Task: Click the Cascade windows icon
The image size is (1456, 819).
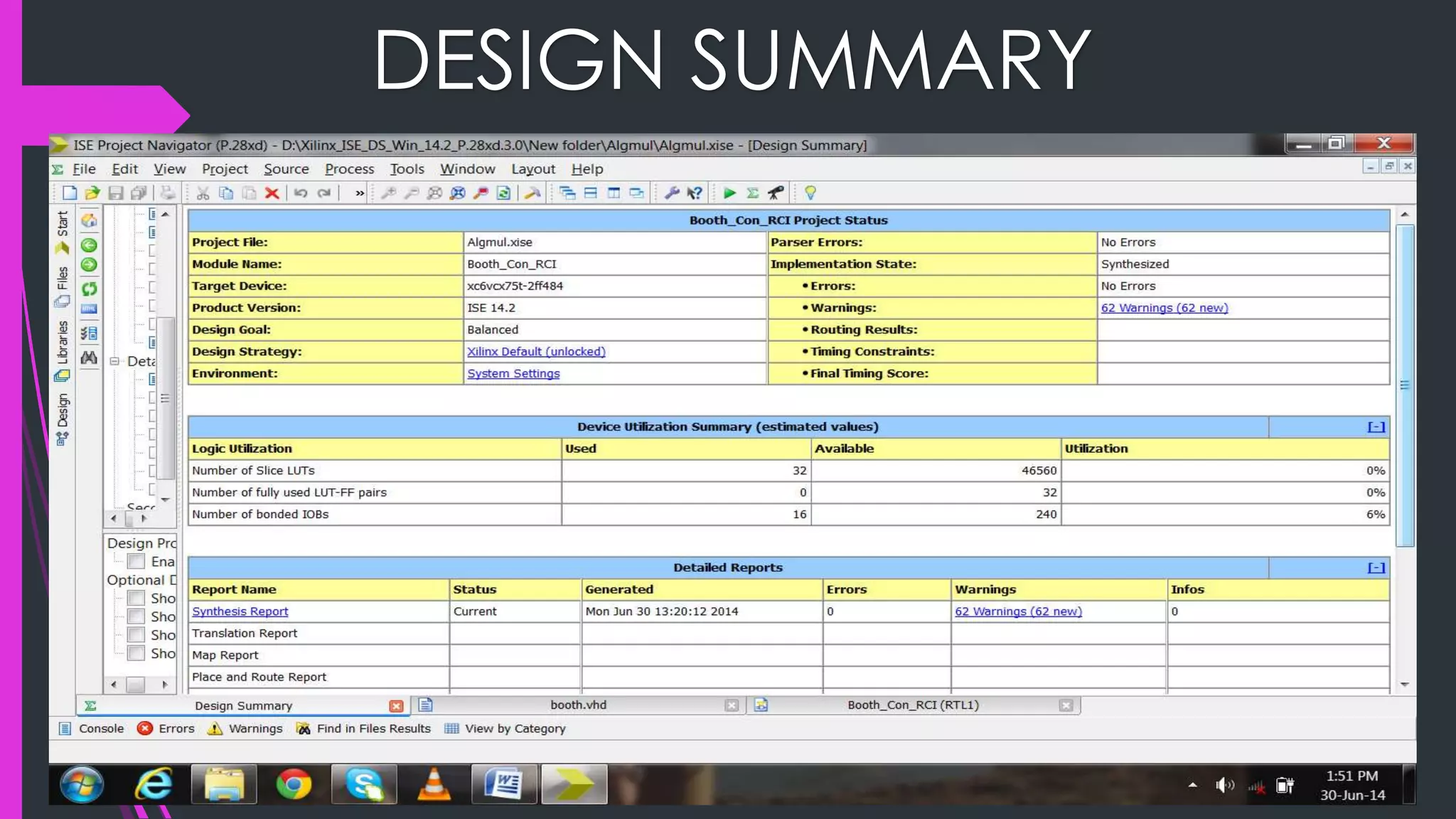Action: (567, 193)
